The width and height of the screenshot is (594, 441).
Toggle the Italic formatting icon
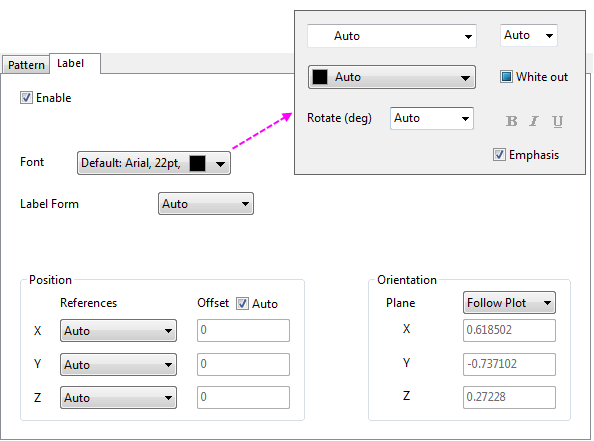coord(534,121)
